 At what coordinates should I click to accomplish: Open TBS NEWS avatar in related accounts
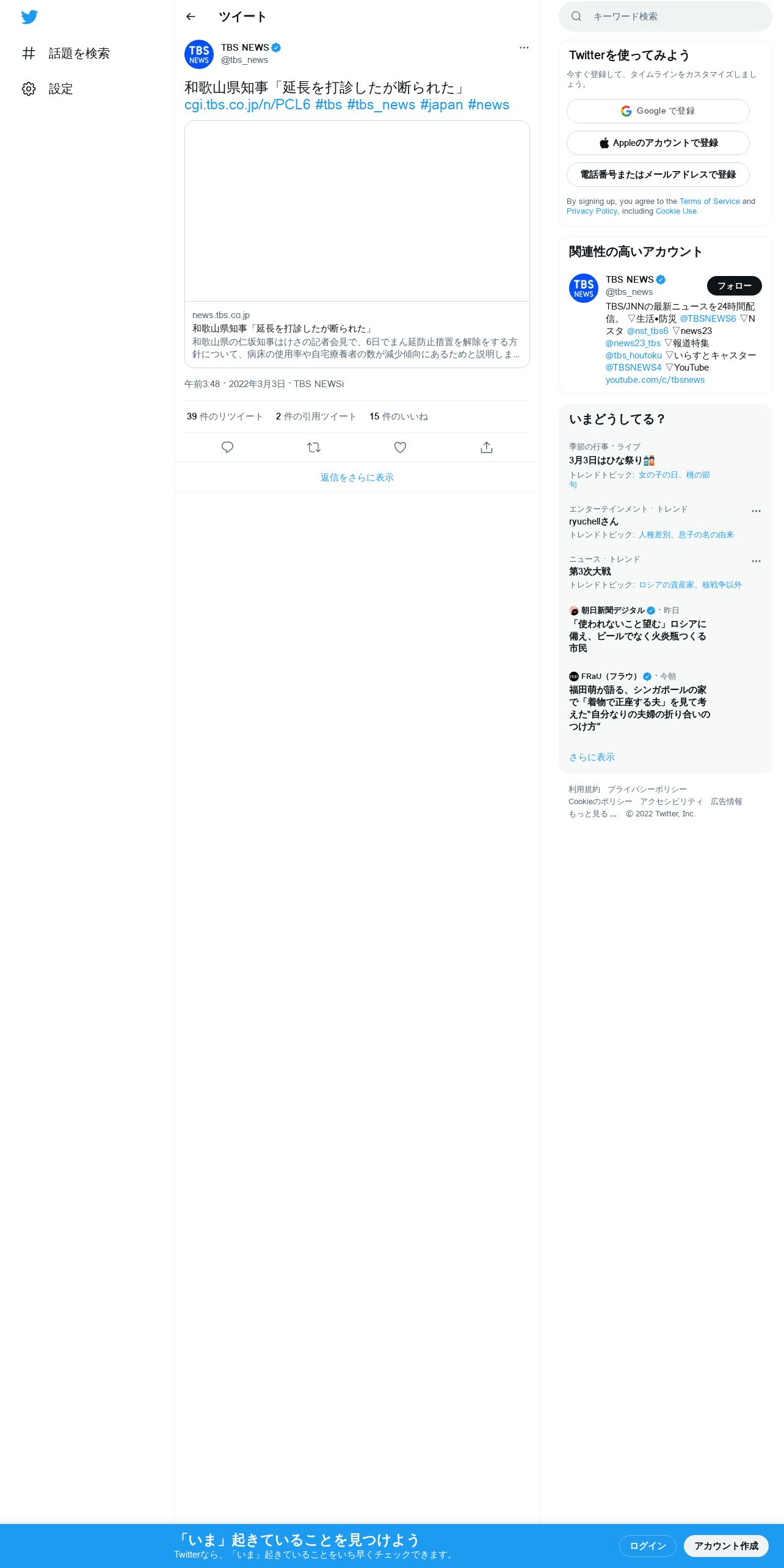click(584, 288)
